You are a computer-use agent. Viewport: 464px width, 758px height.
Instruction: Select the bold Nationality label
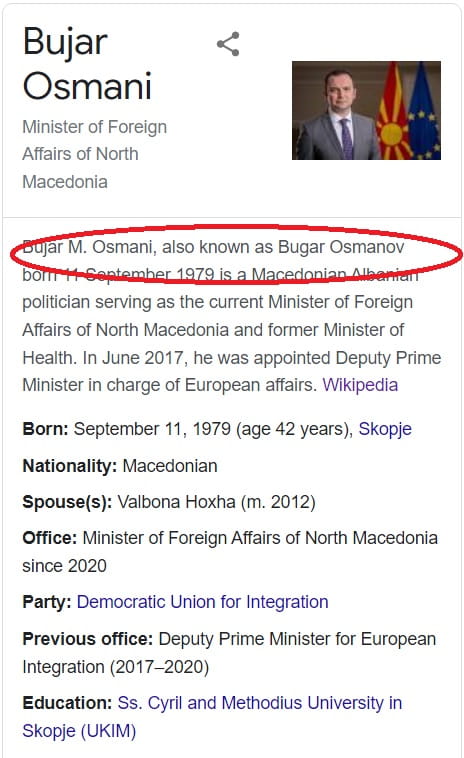point(70,466)
